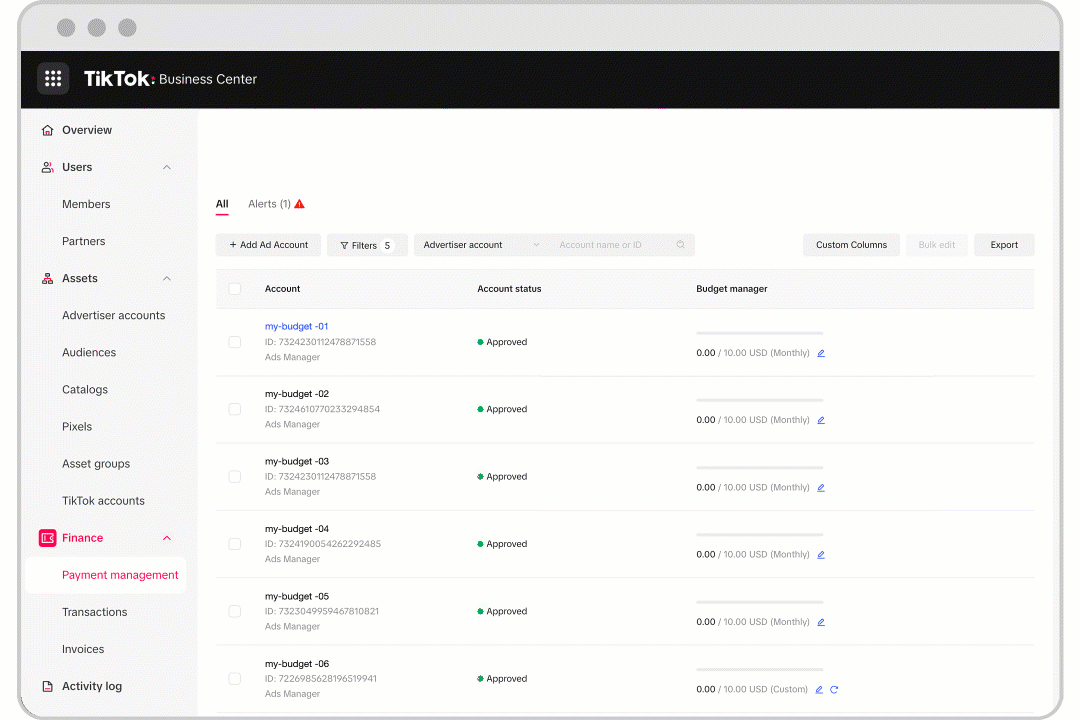The image size is (1080, 720).
Task: Open the Advertiser account dropdown
Action: pyautogui.click(x=481, y=245)
